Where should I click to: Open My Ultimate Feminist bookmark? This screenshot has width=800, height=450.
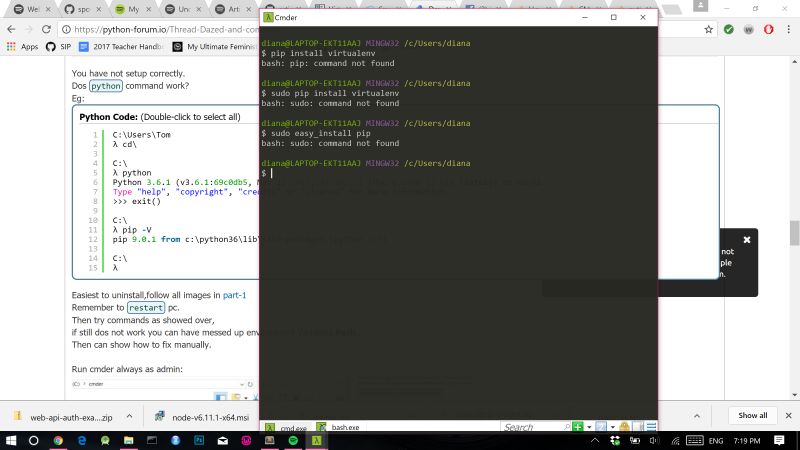tap(214, 46)
